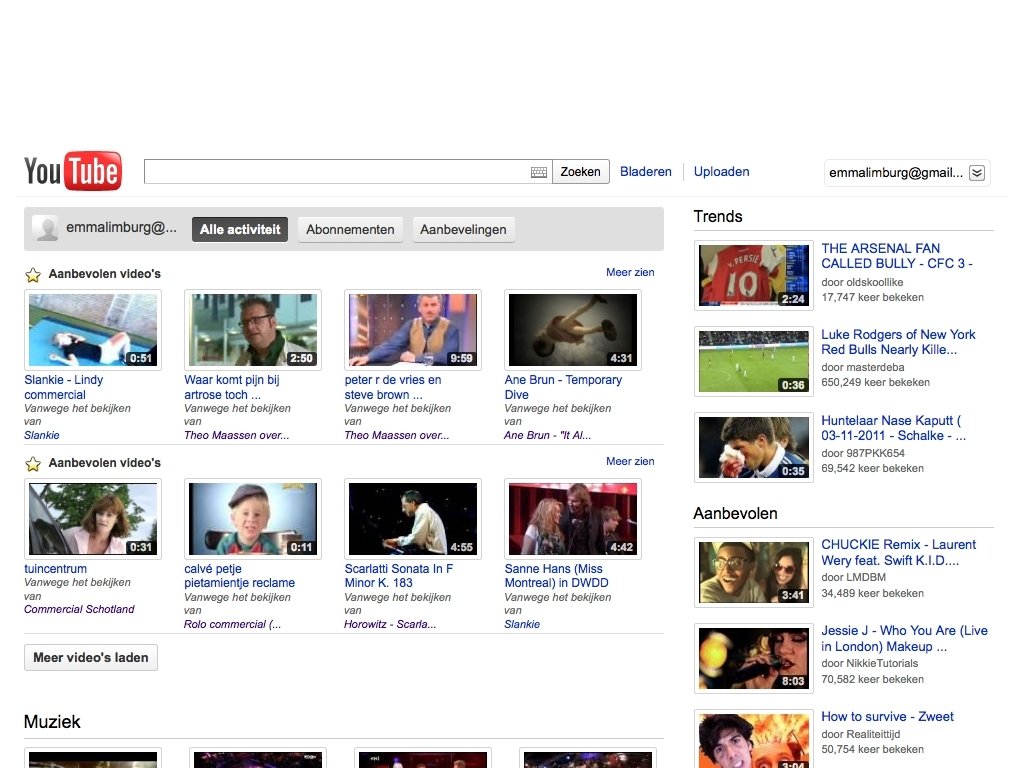Open the How to survive - Zweet thumbnail
1024x768 pixels.
click(754, 739)
